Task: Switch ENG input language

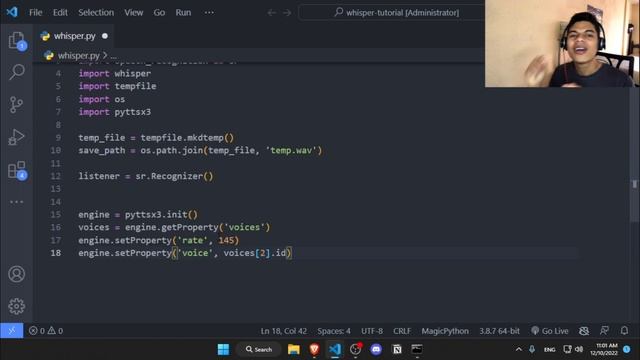Action: point(549,349)
